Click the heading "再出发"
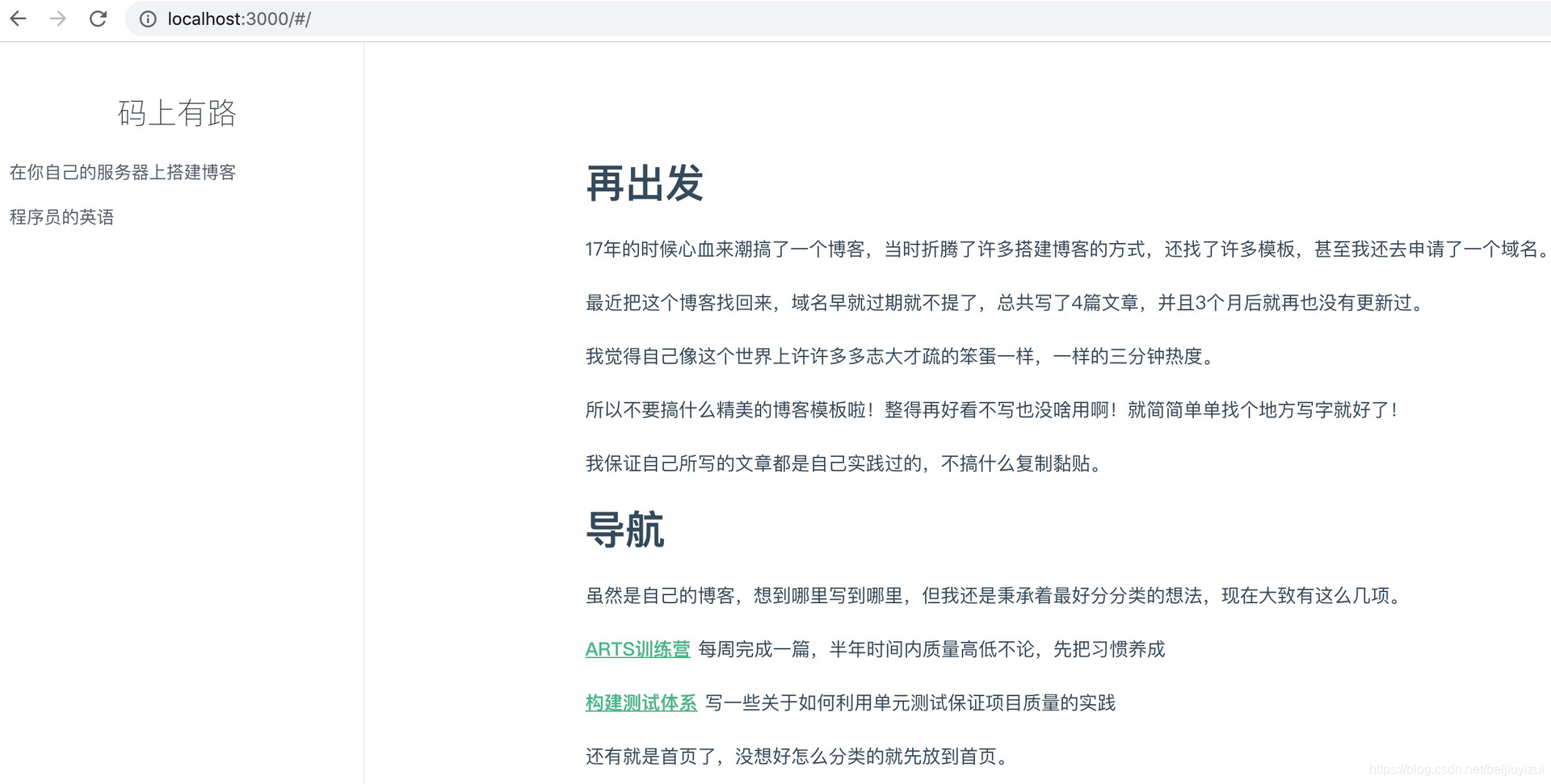 click(x=644, y=185)
